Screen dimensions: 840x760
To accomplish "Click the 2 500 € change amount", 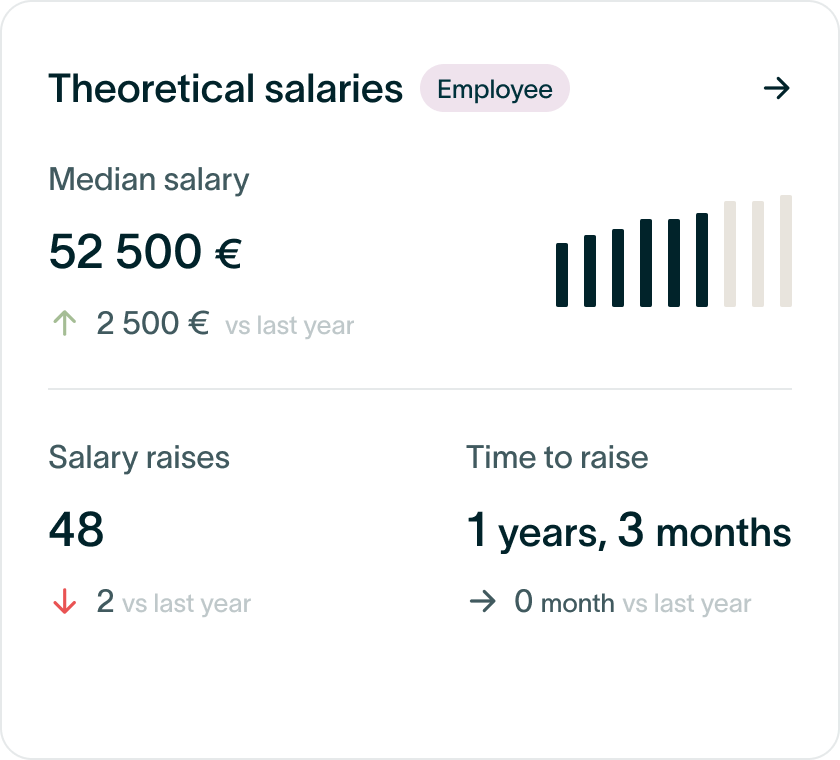I will click(153, 323).
